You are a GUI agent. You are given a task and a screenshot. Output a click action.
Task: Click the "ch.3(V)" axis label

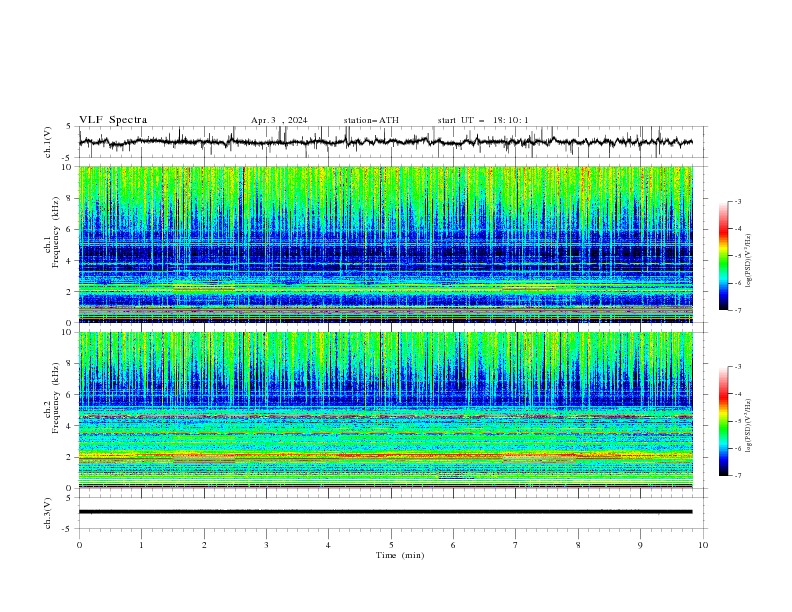(x=48, y=513)
